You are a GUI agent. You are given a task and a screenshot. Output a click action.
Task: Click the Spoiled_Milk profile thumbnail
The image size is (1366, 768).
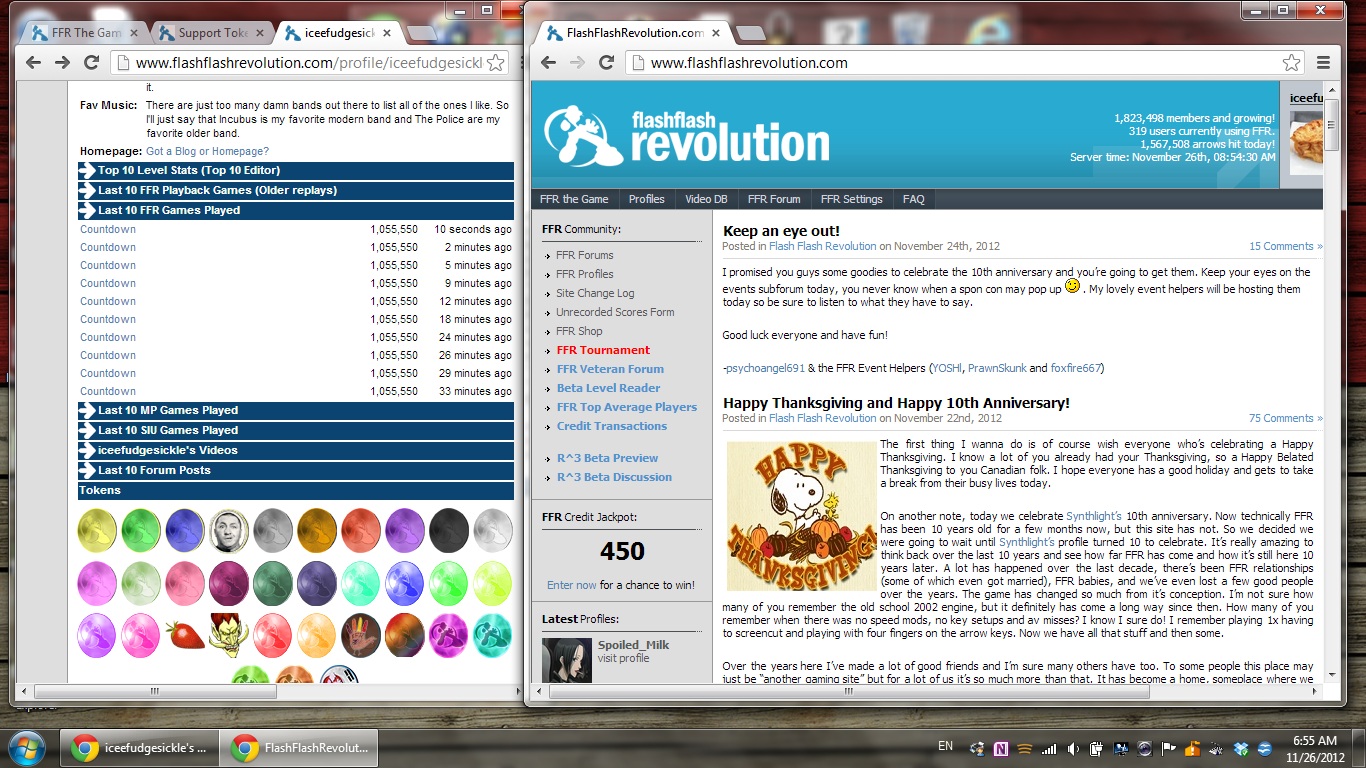[x=567, y=660]
